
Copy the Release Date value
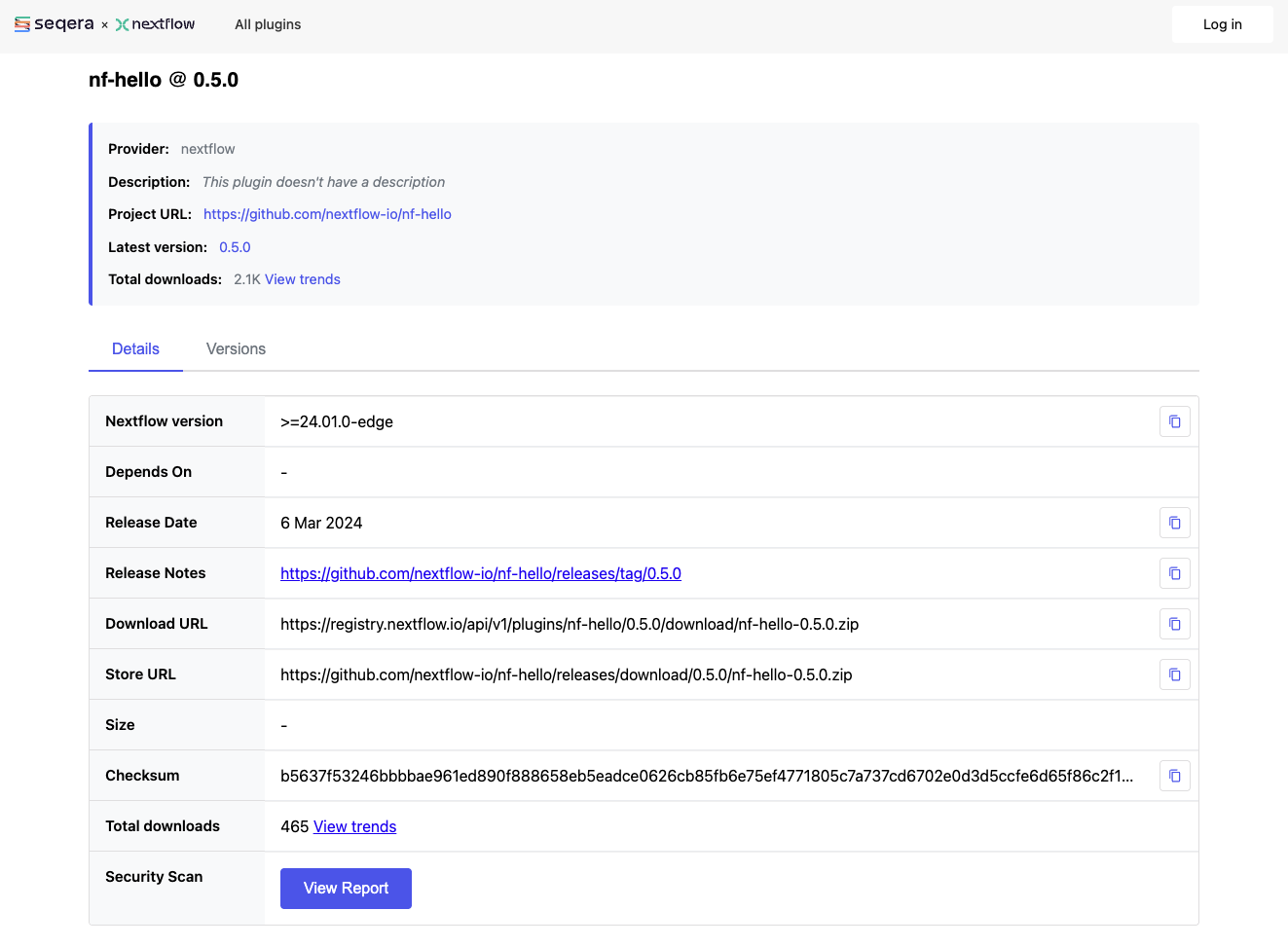[x=1174, y=523]
